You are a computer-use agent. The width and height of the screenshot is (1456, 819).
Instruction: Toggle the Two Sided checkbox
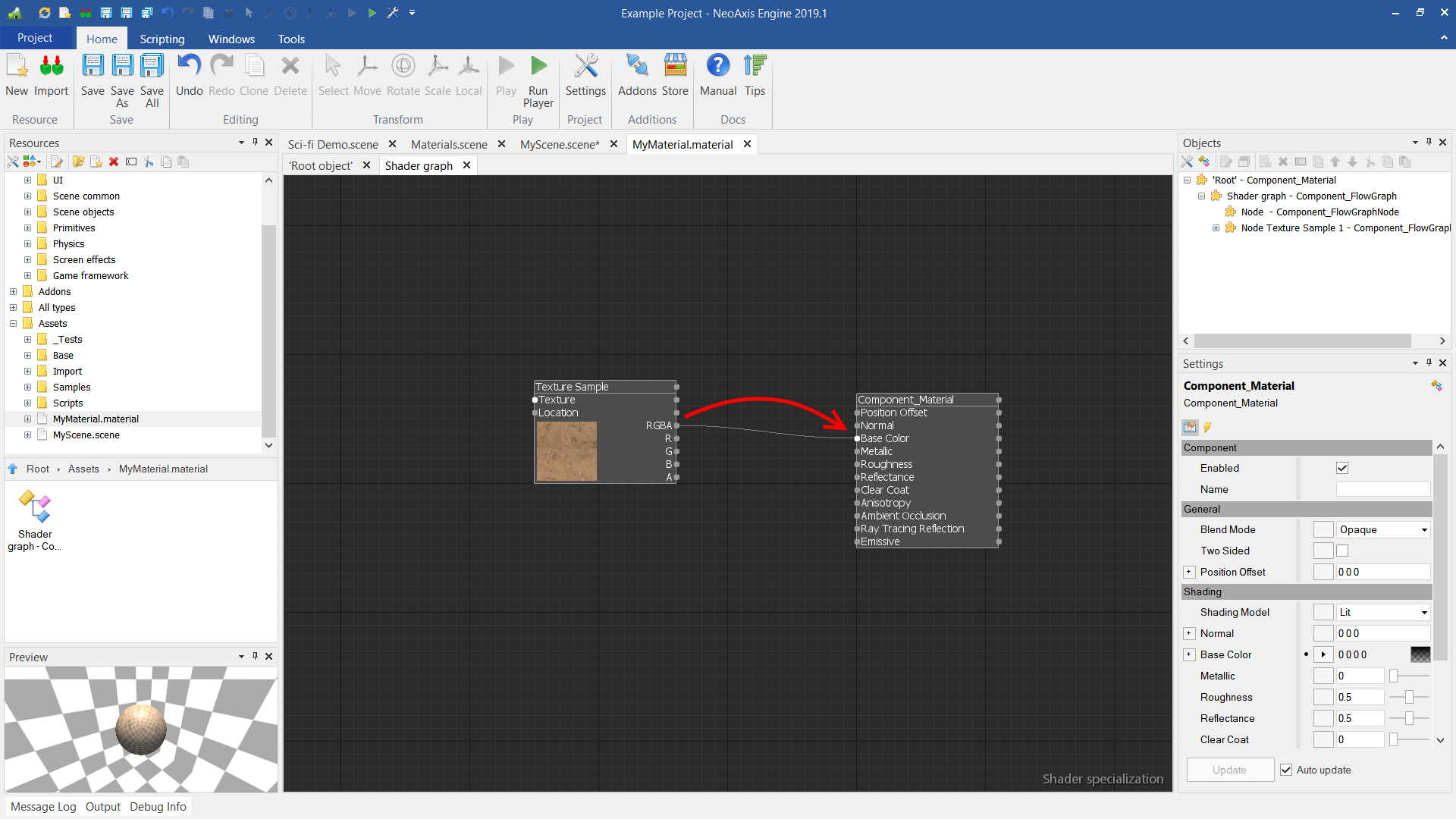pyautogui.click(x=1342, y=551)
